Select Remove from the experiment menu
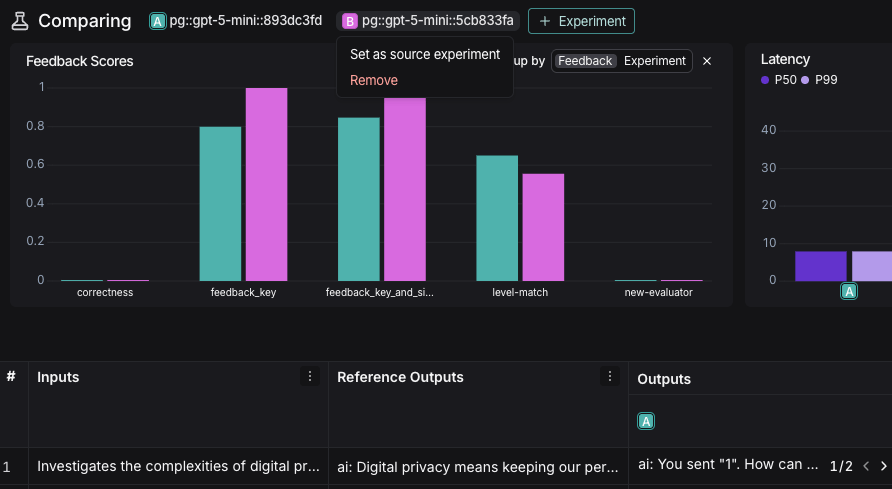Screen dimensions: 892x489 click(374, 80)
